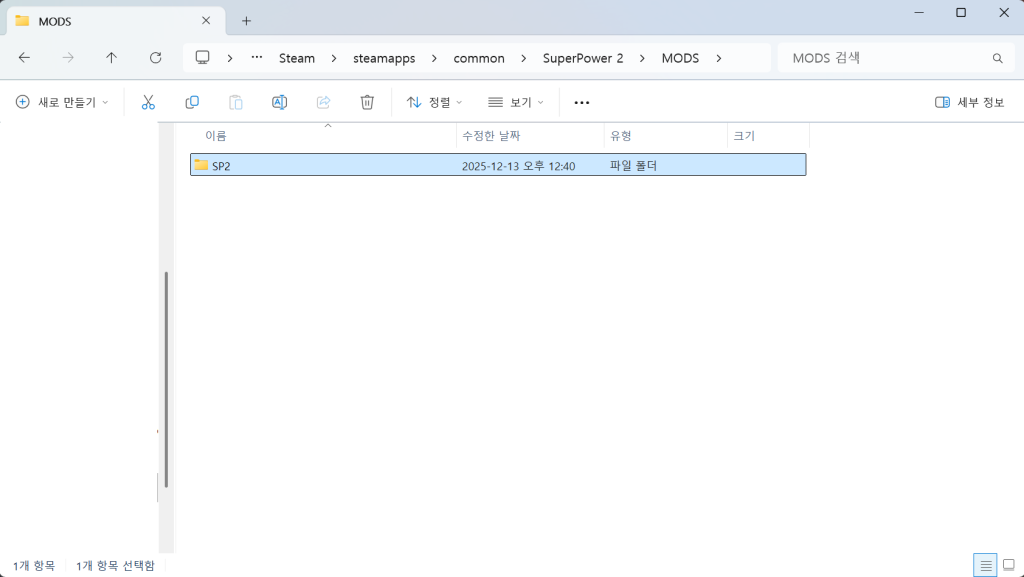
Task: Click the Copy icon in toolbar
Action: (192, 102)
